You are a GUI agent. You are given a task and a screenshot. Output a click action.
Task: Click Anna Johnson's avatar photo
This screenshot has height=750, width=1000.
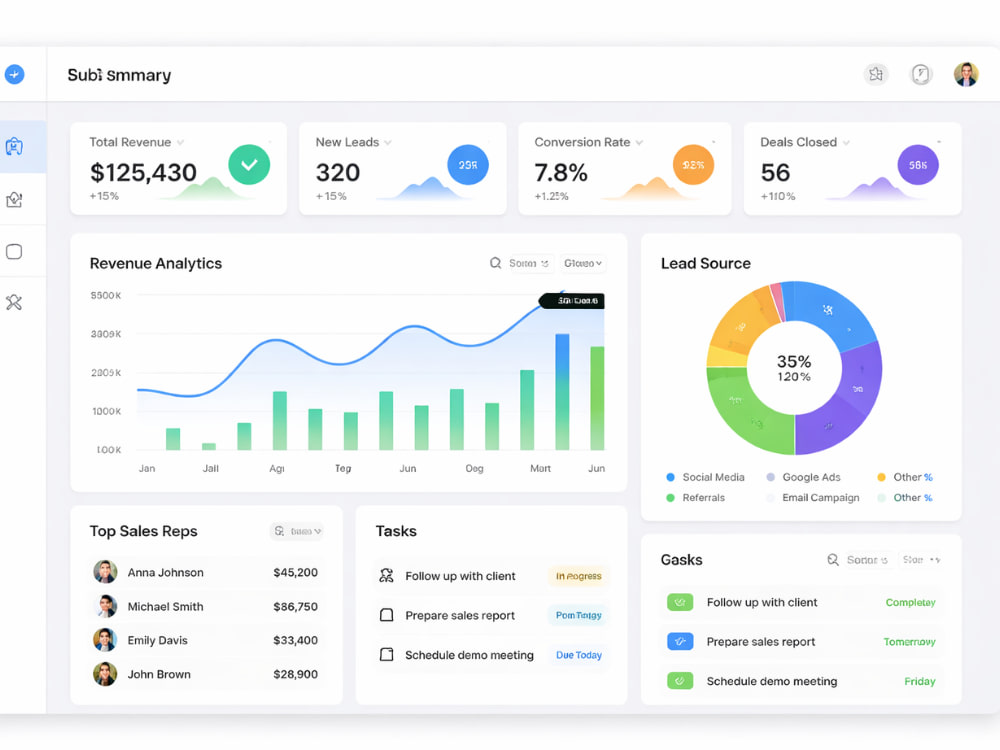[x=105, y=572]
